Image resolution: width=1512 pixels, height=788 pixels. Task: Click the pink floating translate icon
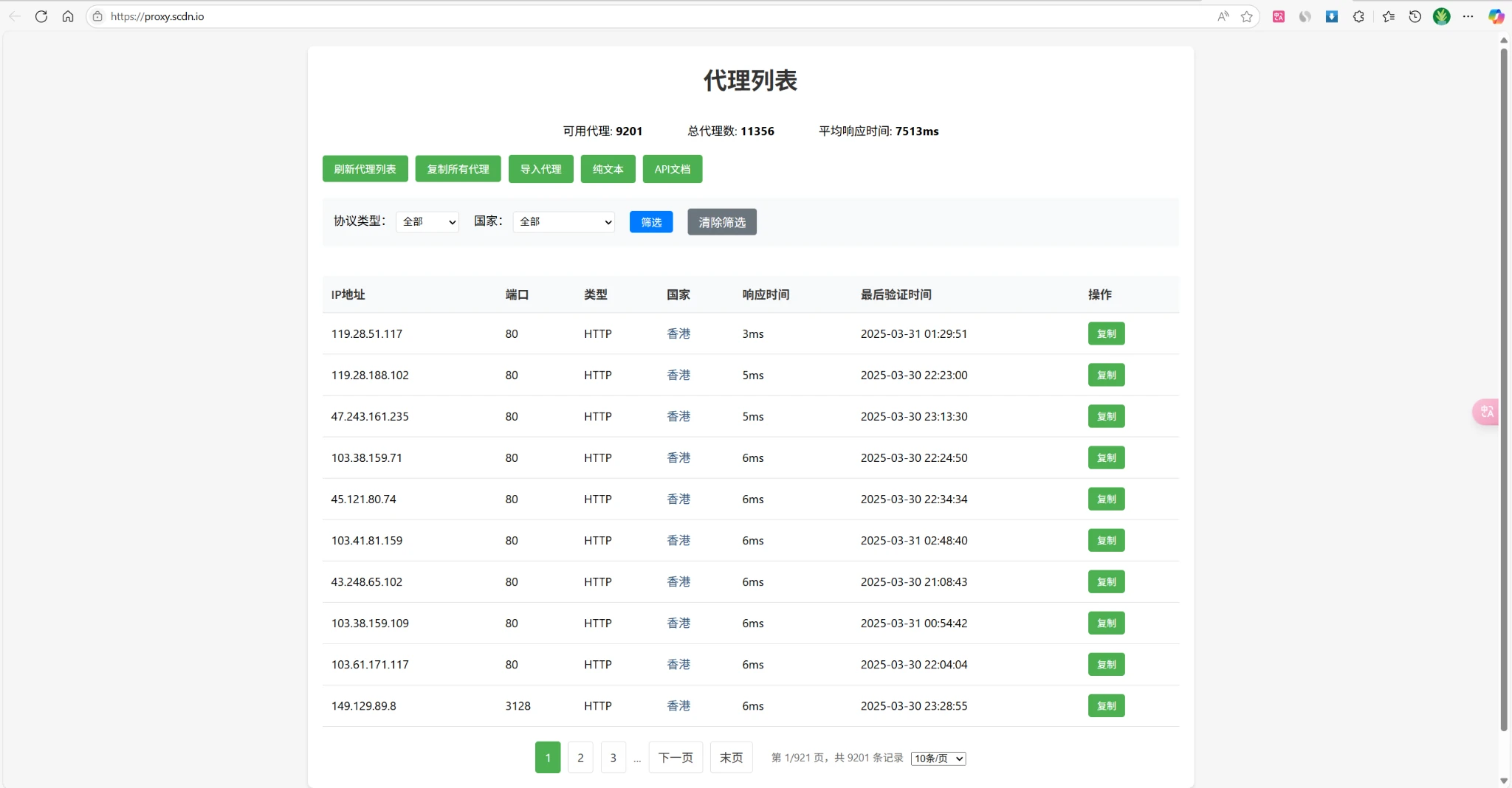pos(1486,412)
